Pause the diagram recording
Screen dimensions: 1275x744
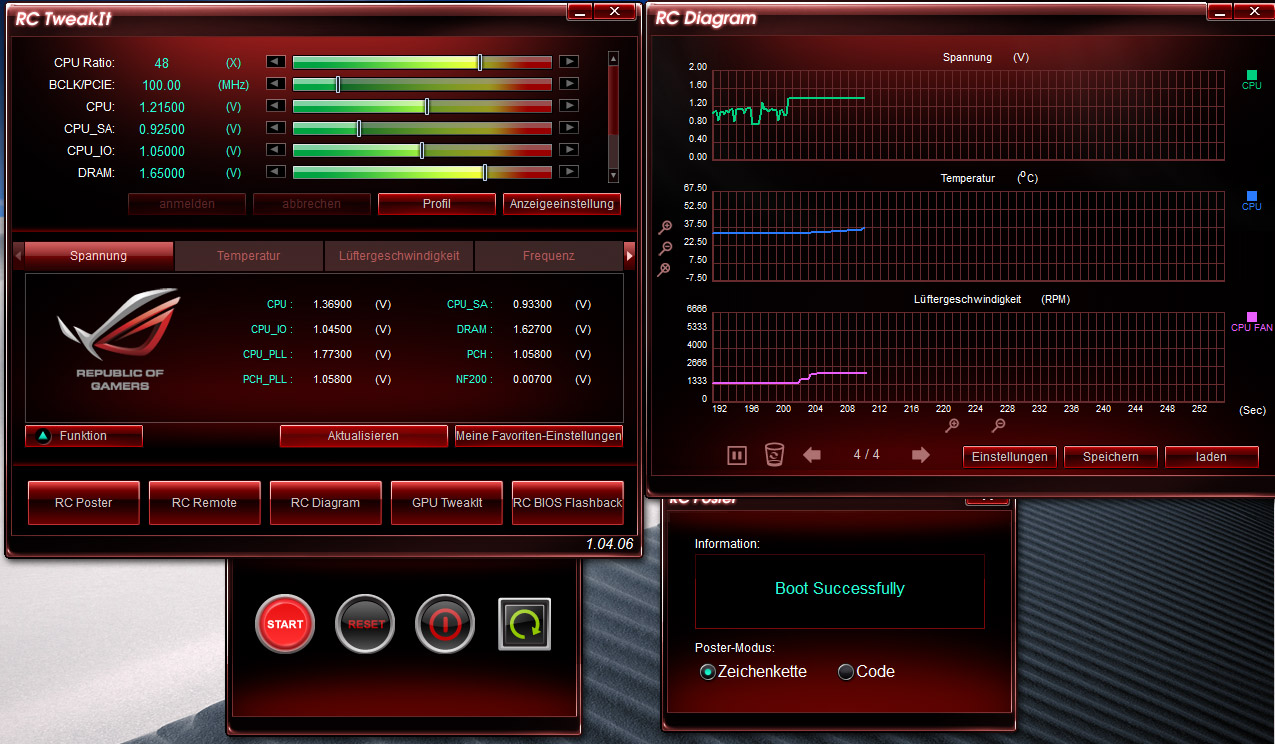pos(737,456)
